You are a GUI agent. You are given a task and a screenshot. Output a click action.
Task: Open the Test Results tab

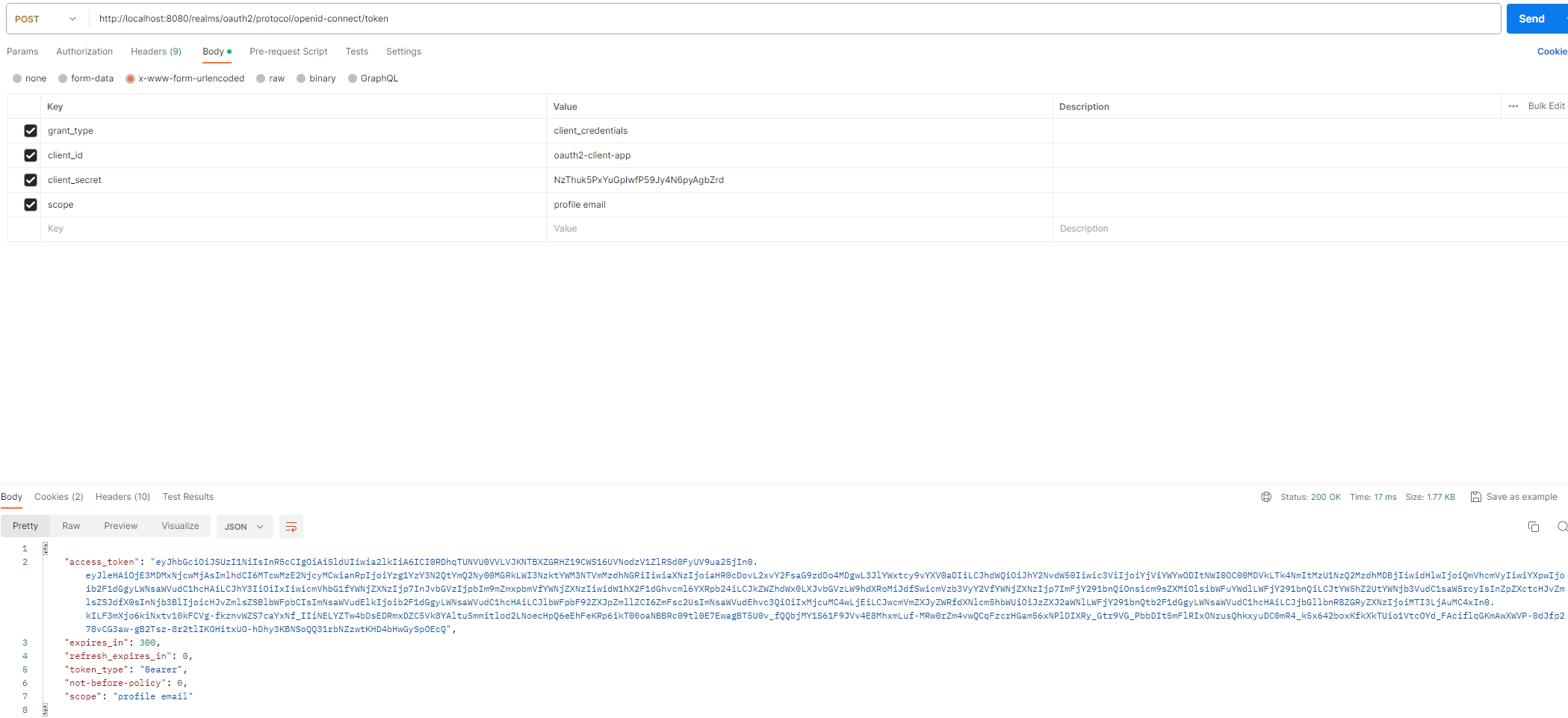[188, 497]
